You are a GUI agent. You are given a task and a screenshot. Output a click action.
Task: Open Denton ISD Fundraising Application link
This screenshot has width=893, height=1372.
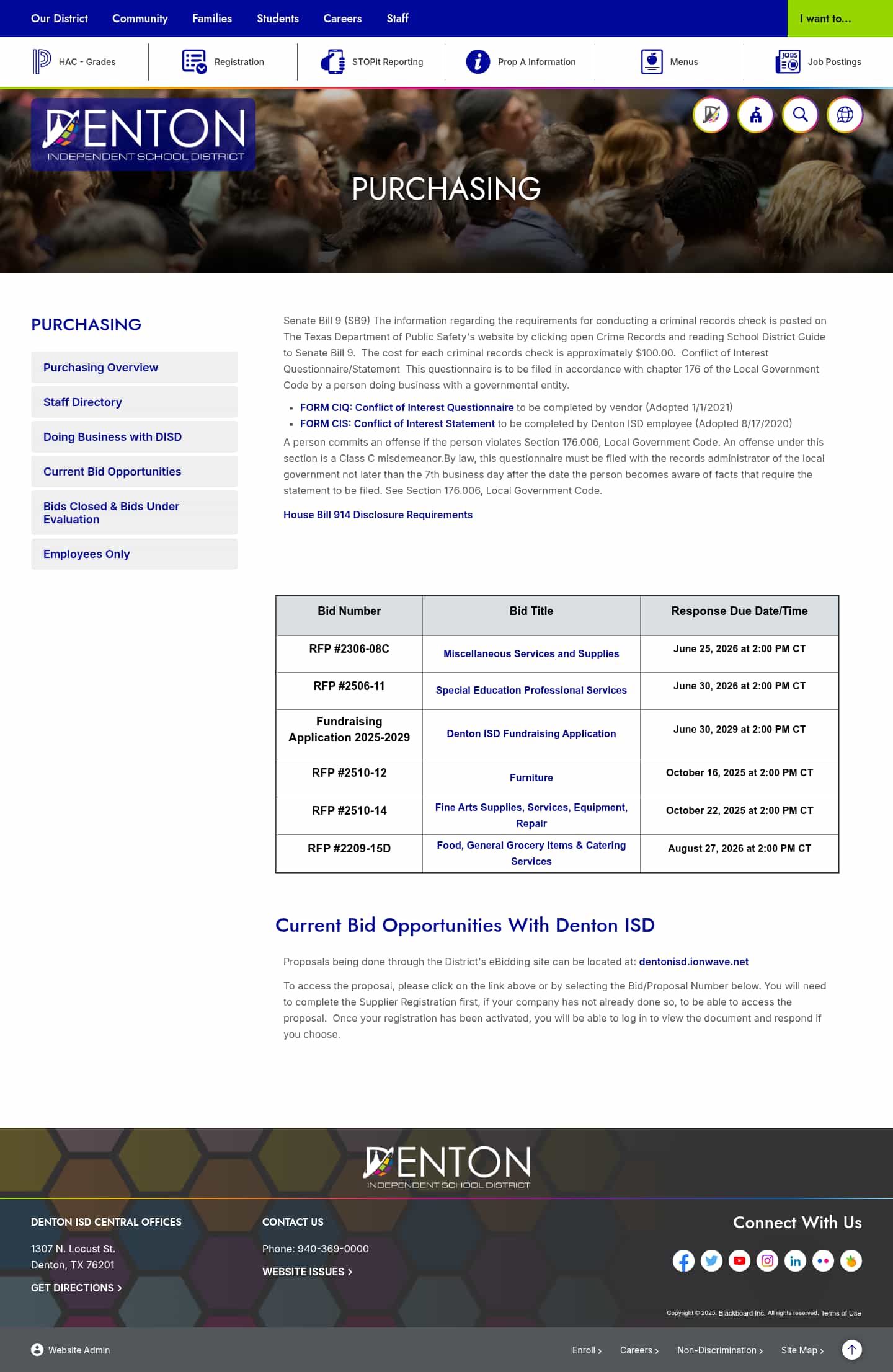[x=531, y=733]
